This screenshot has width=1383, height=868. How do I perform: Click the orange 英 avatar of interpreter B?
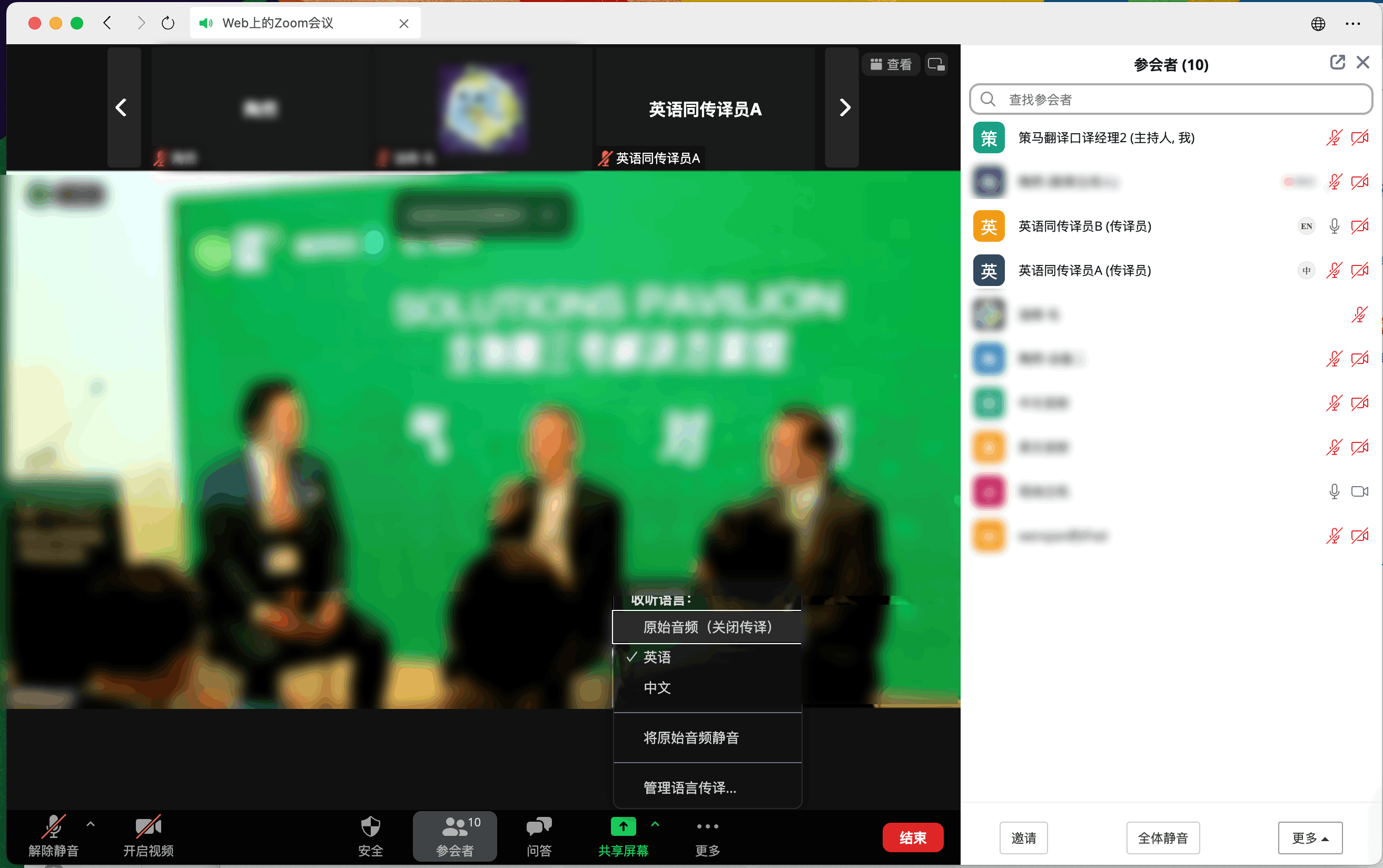pyautogui.click(x=989, y=226)
